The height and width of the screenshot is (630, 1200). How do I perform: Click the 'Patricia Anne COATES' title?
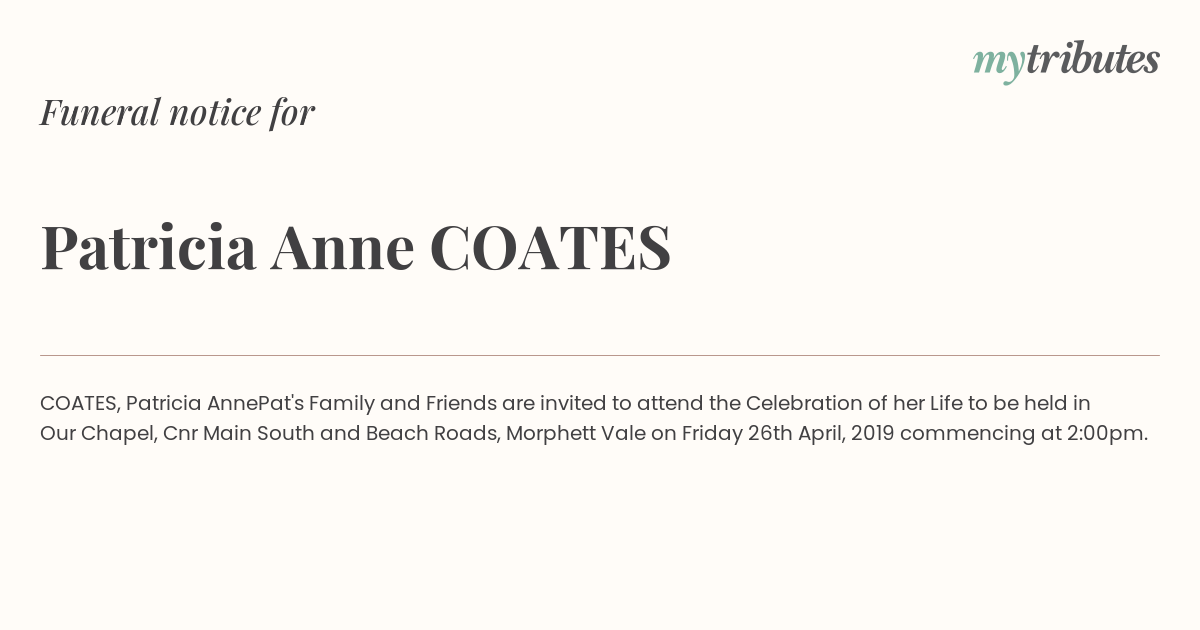[x=355, y=247]
